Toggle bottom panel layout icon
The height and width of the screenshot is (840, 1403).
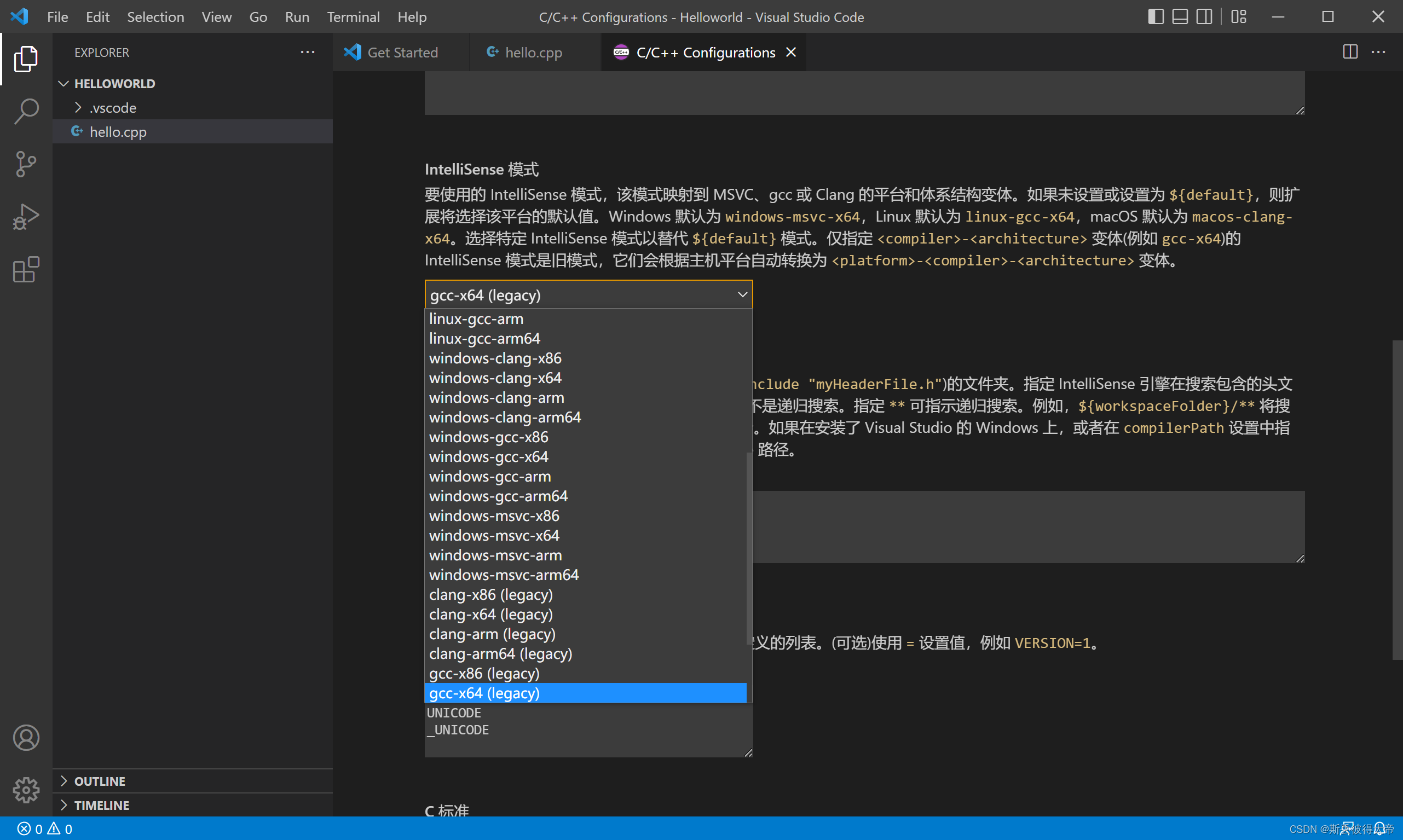tap(1180, 17)
